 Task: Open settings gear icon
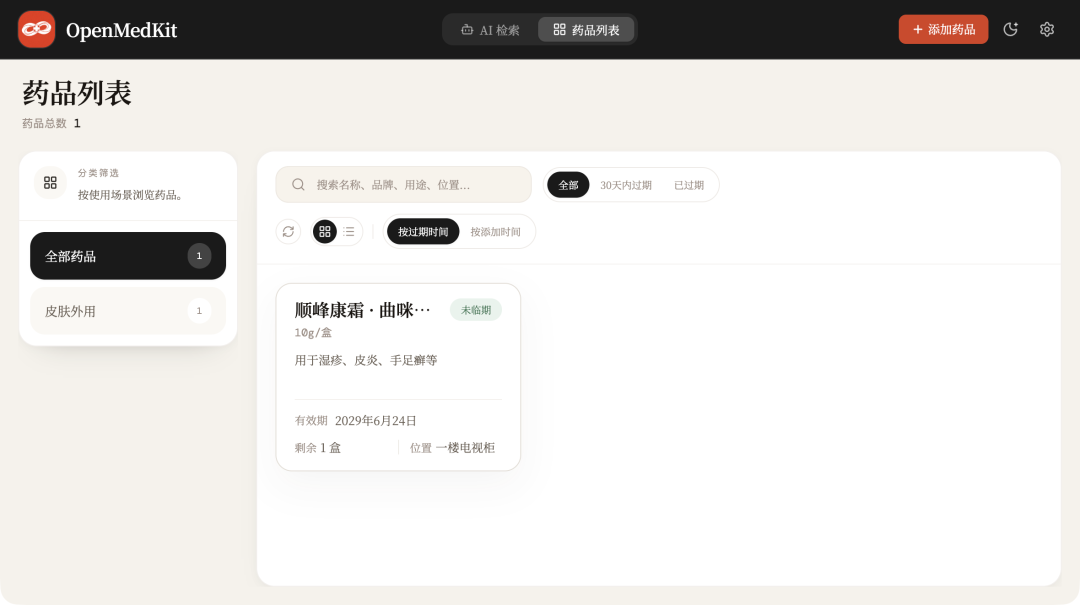(1047, 30)
